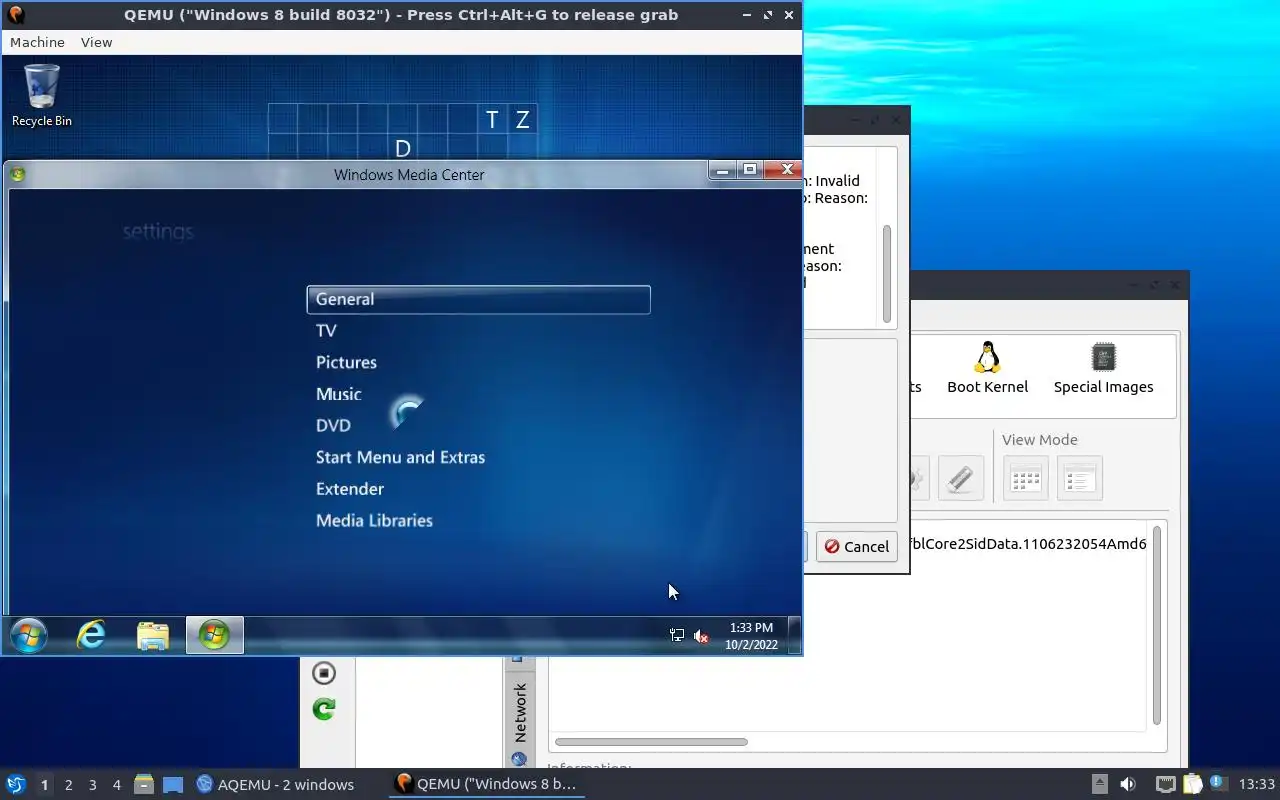Open the Extender settings entry
This screenshot has height=800, width=1280.
tap(350, 489)
